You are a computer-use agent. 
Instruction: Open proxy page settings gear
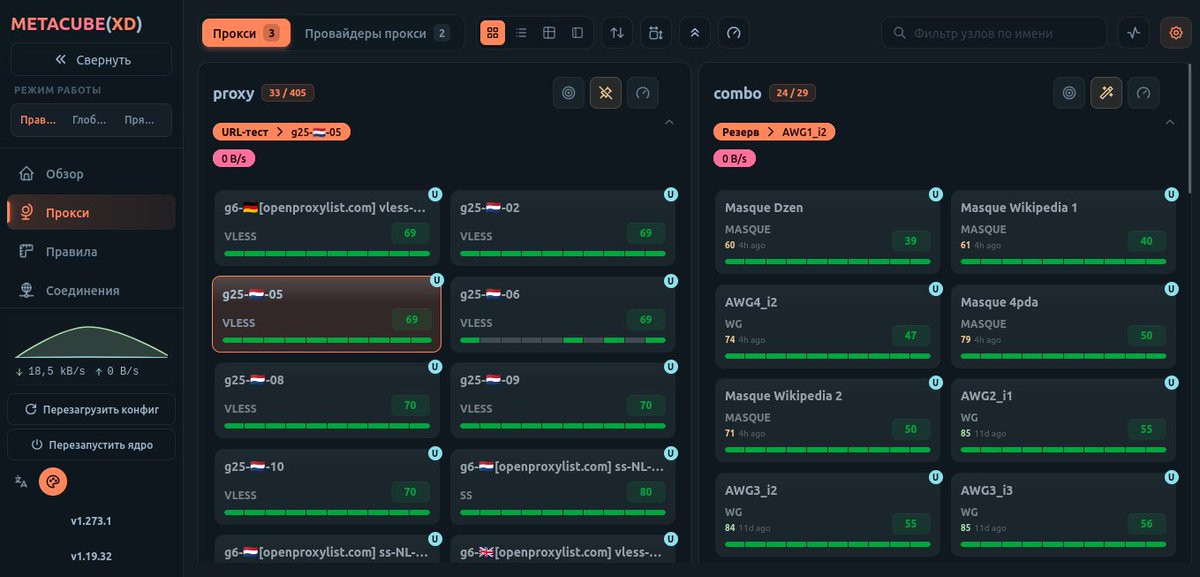click(x=1175, y=33)
